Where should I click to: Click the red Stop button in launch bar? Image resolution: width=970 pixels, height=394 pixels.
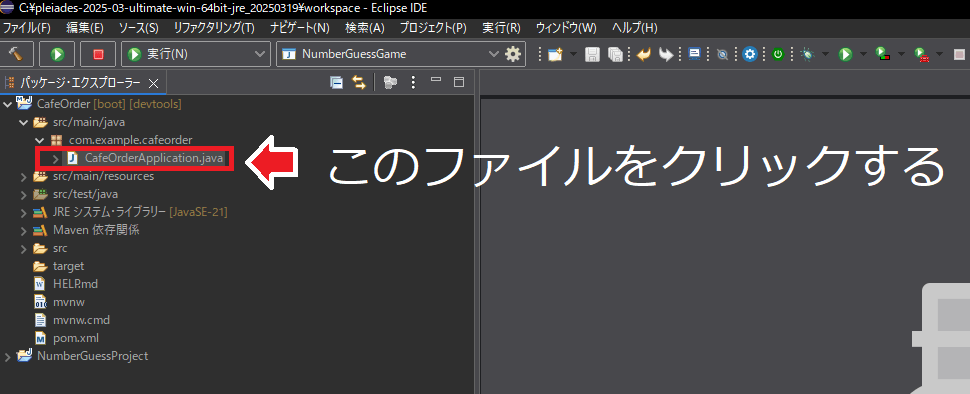[98, 54]
